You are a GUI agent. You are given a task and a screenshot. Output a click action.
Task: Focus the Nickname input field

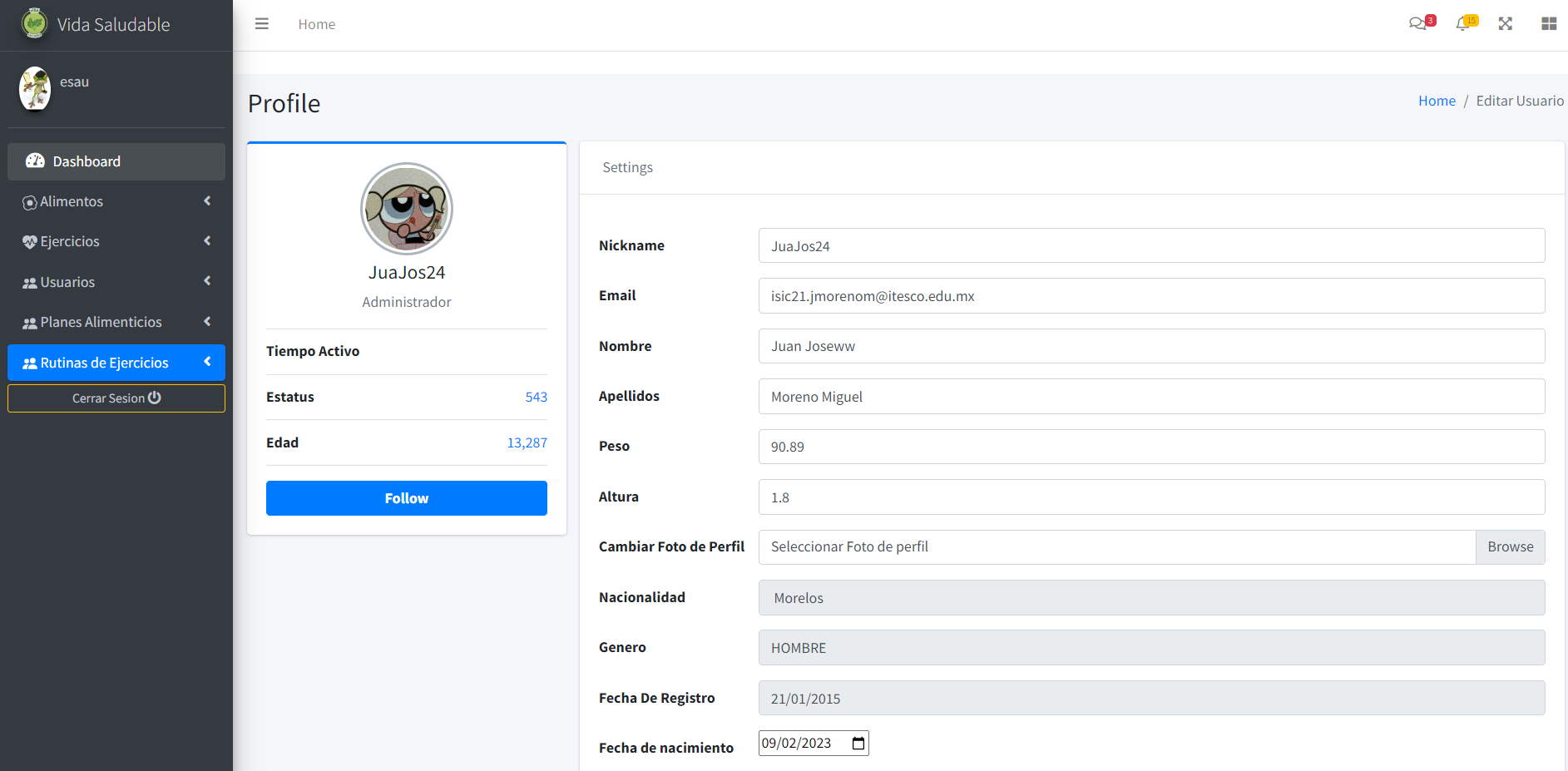1151,246
